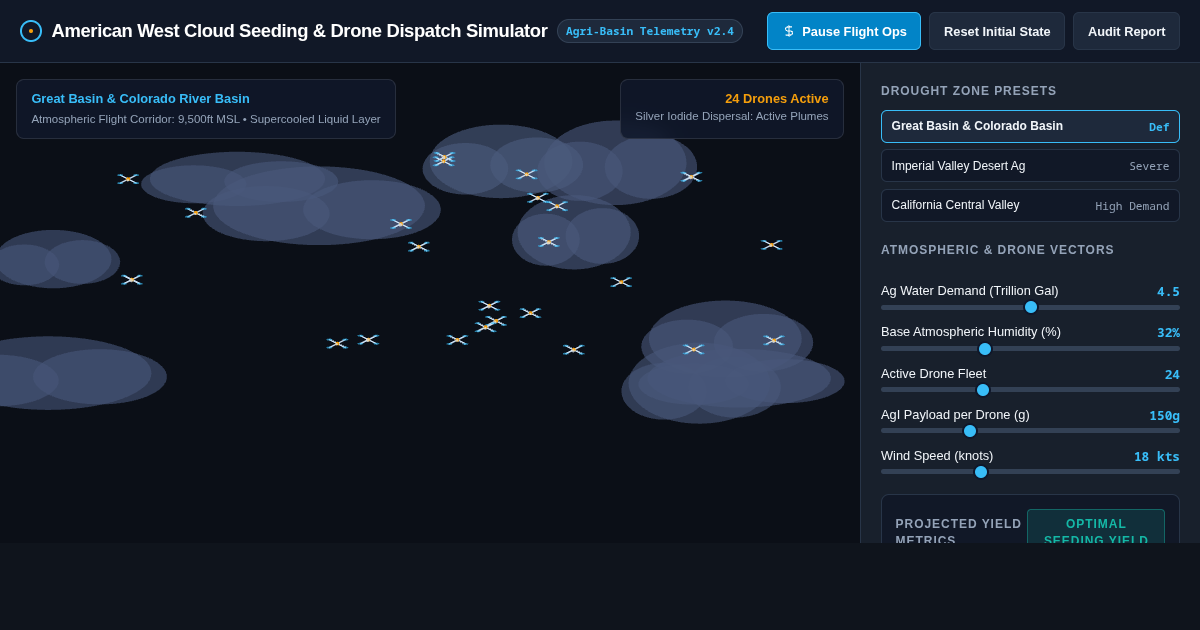Screen dimensions: 1200x630
Task: Adjust the Wind Speed knots slider
Action: click(1030, 472)
